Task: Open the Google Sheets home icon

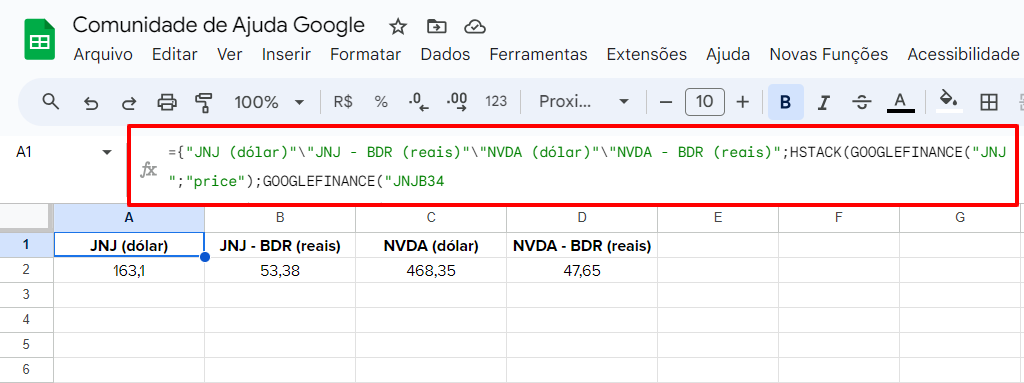Action: pyautogui.click(x=39, y=40)
